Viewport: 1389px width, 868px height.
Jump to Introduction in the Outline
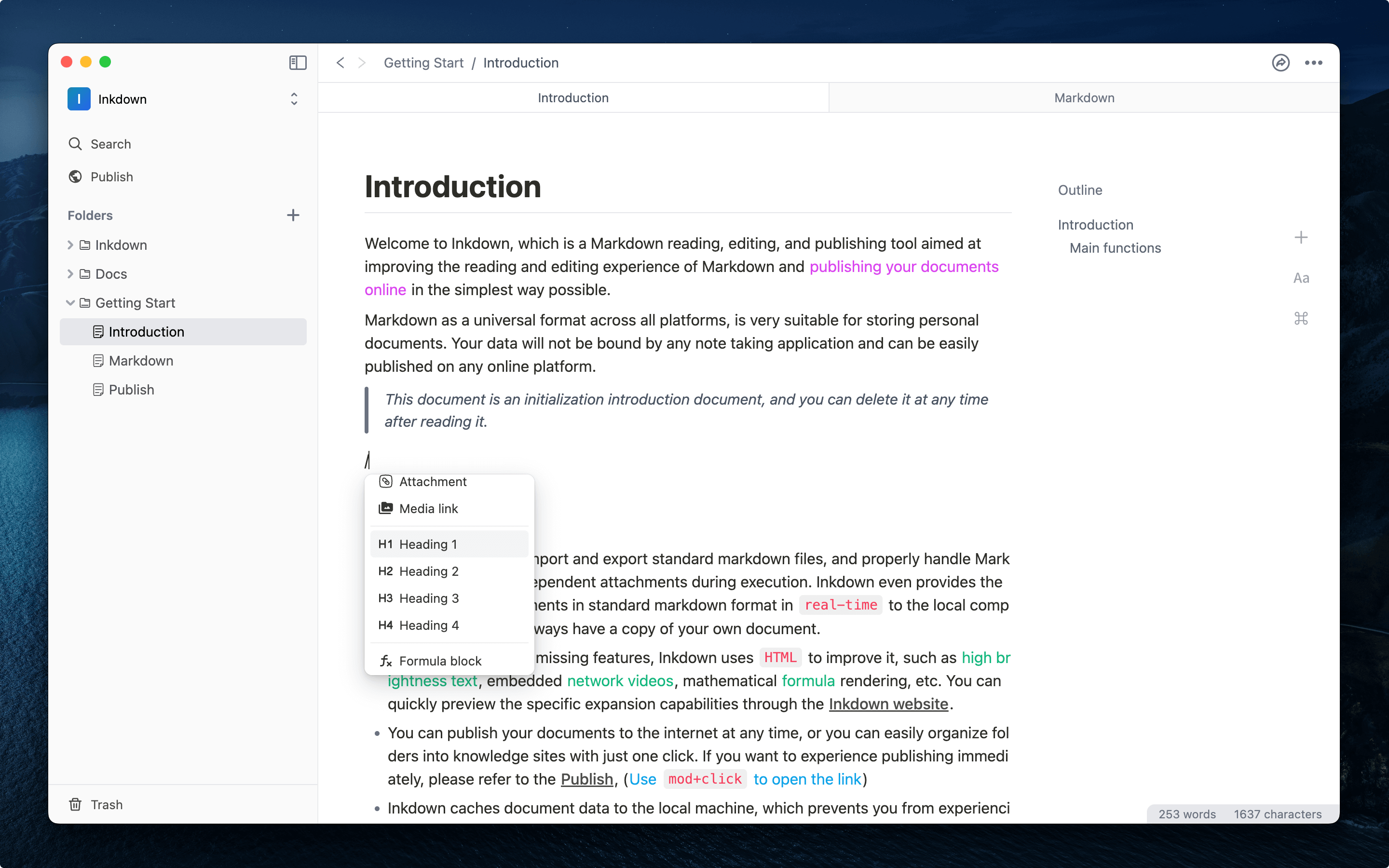[1095, 224]
